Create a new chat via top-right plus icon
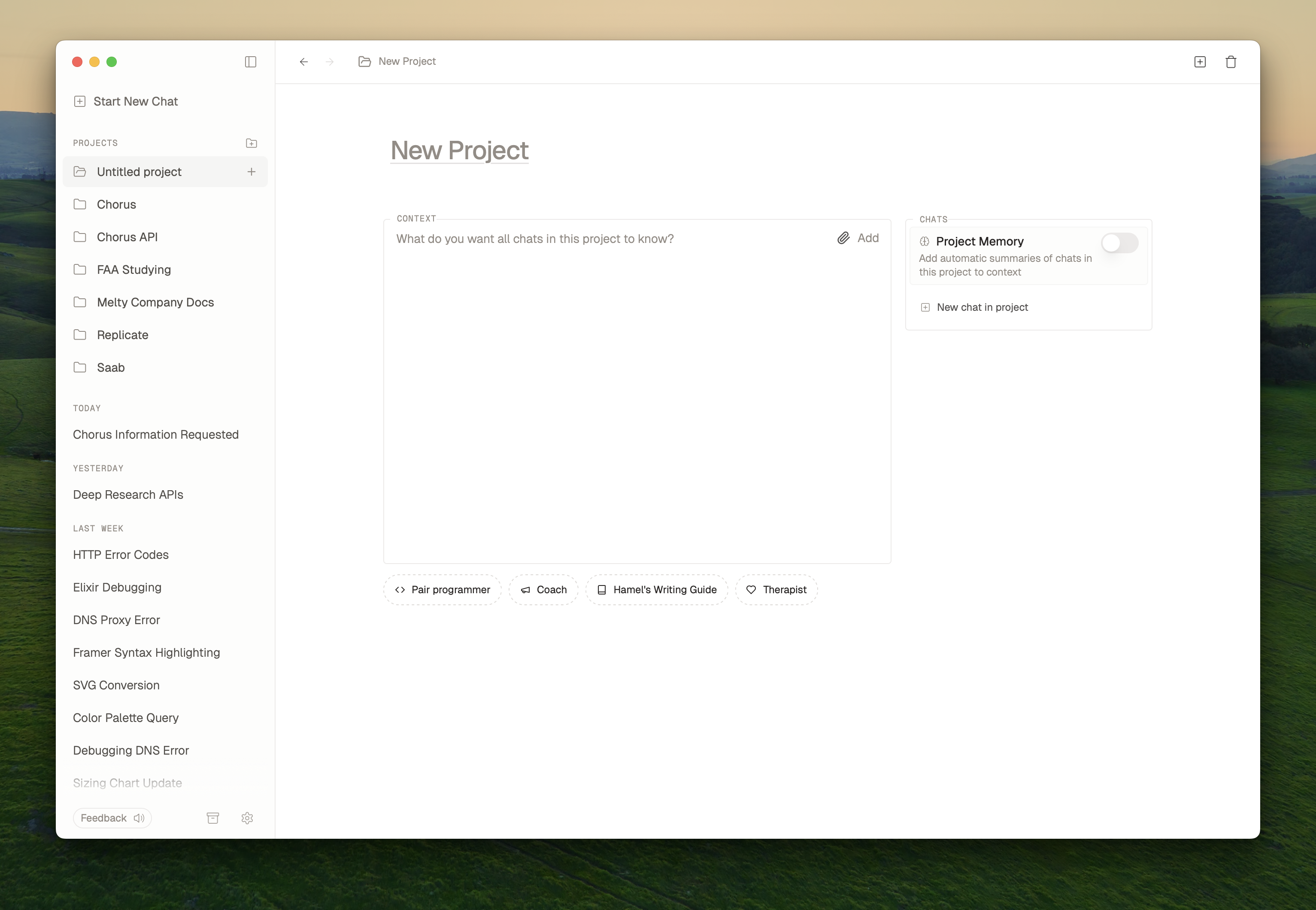The width and height of the screenshot is (1316, 910). click(x=1200, y=61)
